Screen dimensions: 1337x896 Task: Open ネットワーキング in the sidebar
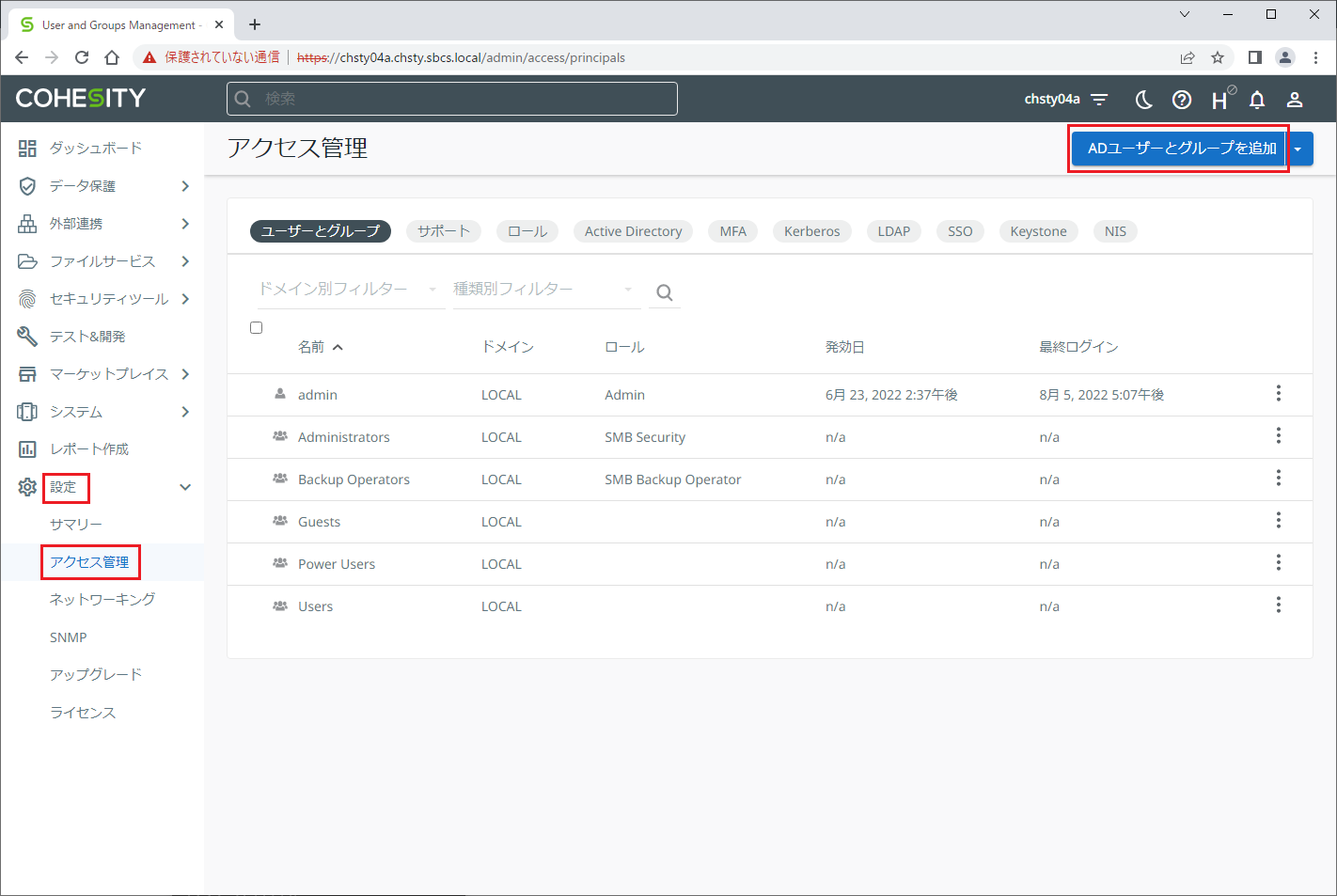pyautogui.click(x=102, y=600)
